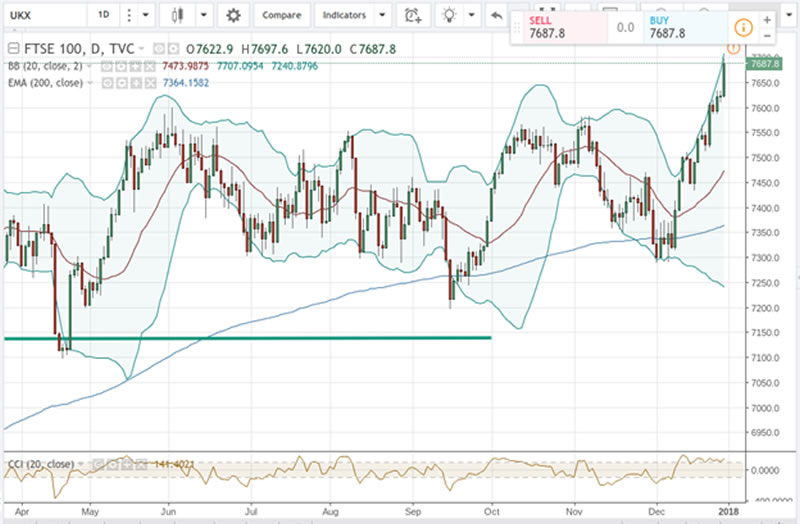The height and width of the screenshot is (524, 800).
Task: Open the BB (20, close, 2) dropdown arrow
Action: click(x=90, y=66)
